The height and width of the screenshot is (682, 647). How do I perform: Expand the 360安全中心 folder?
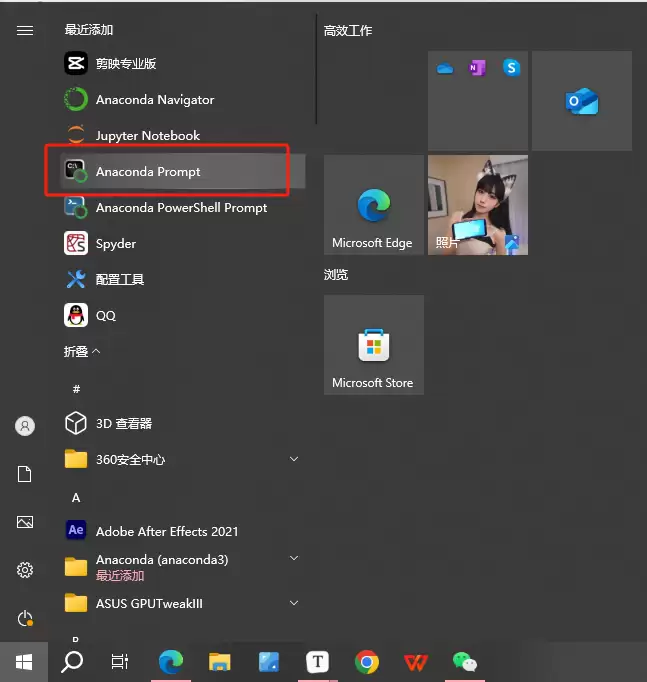[183, 459]
